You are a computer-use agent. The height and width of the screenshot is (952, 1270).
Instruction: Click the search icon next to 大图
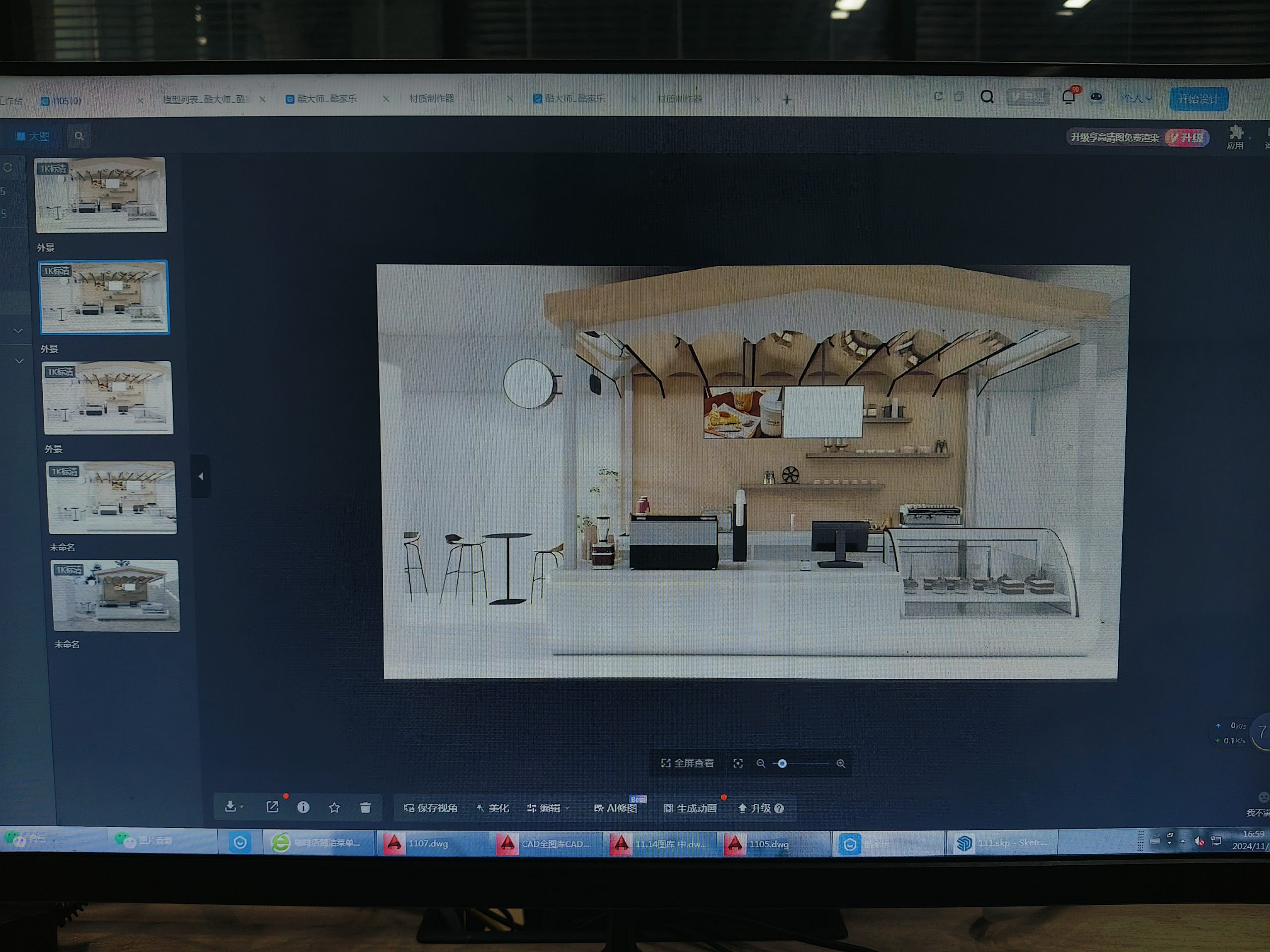pyautogui.click(x=79, y=136)
